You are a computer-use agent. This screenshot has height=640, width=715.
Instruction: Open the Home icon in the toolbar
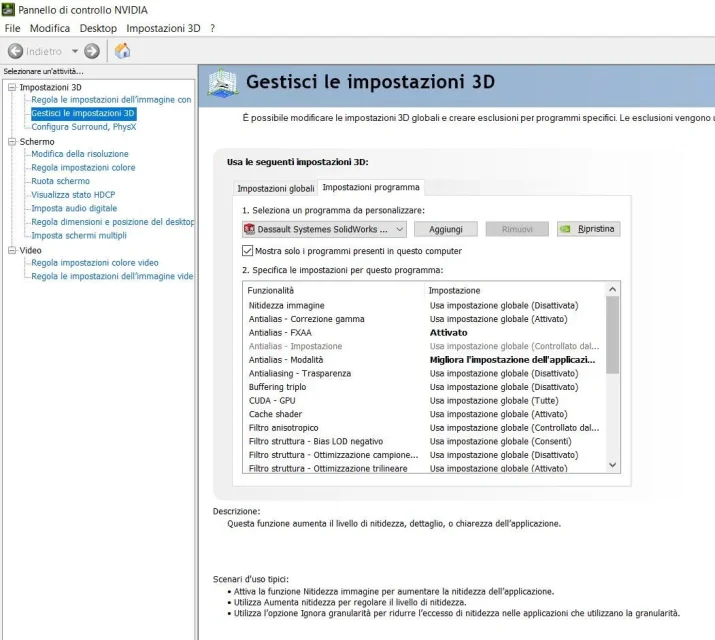coord(122,51)
